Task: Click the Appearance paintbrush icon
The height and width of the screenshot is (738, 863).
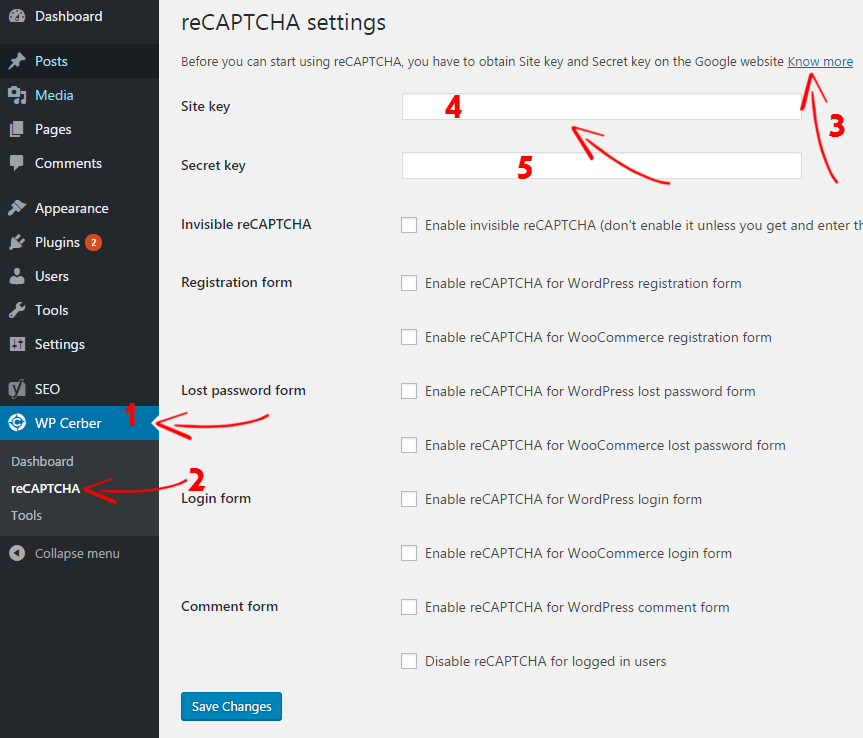Action: (x=17, y=208)
